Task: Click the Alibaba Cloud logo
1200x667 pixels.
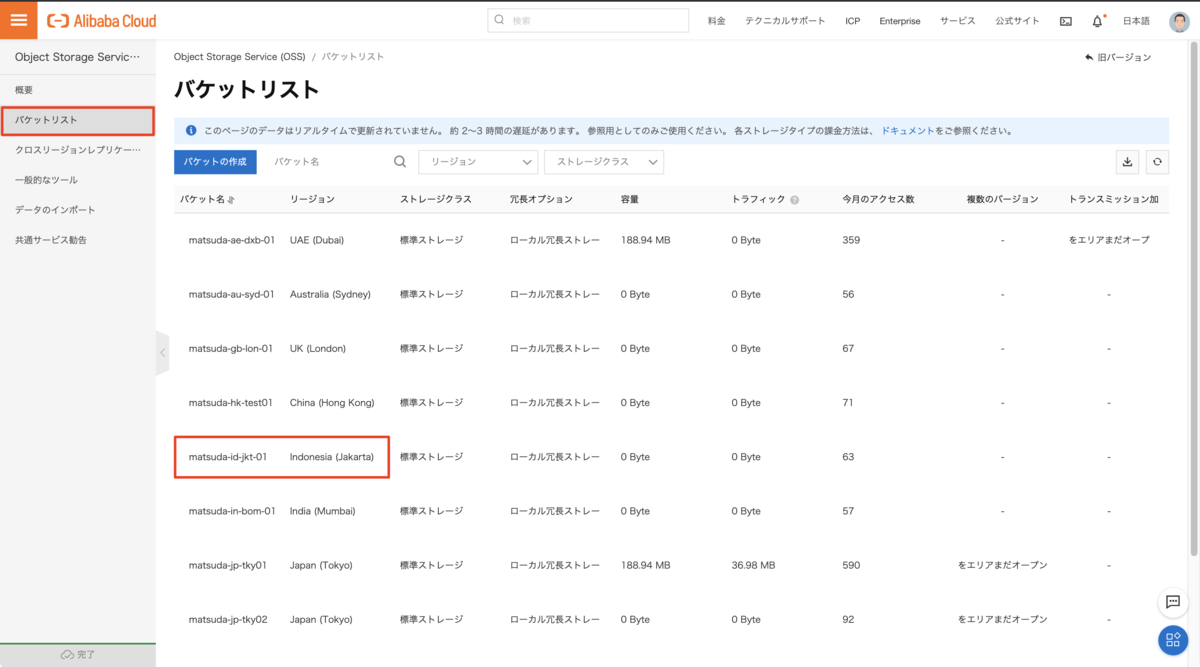Action: pos(102,20)
